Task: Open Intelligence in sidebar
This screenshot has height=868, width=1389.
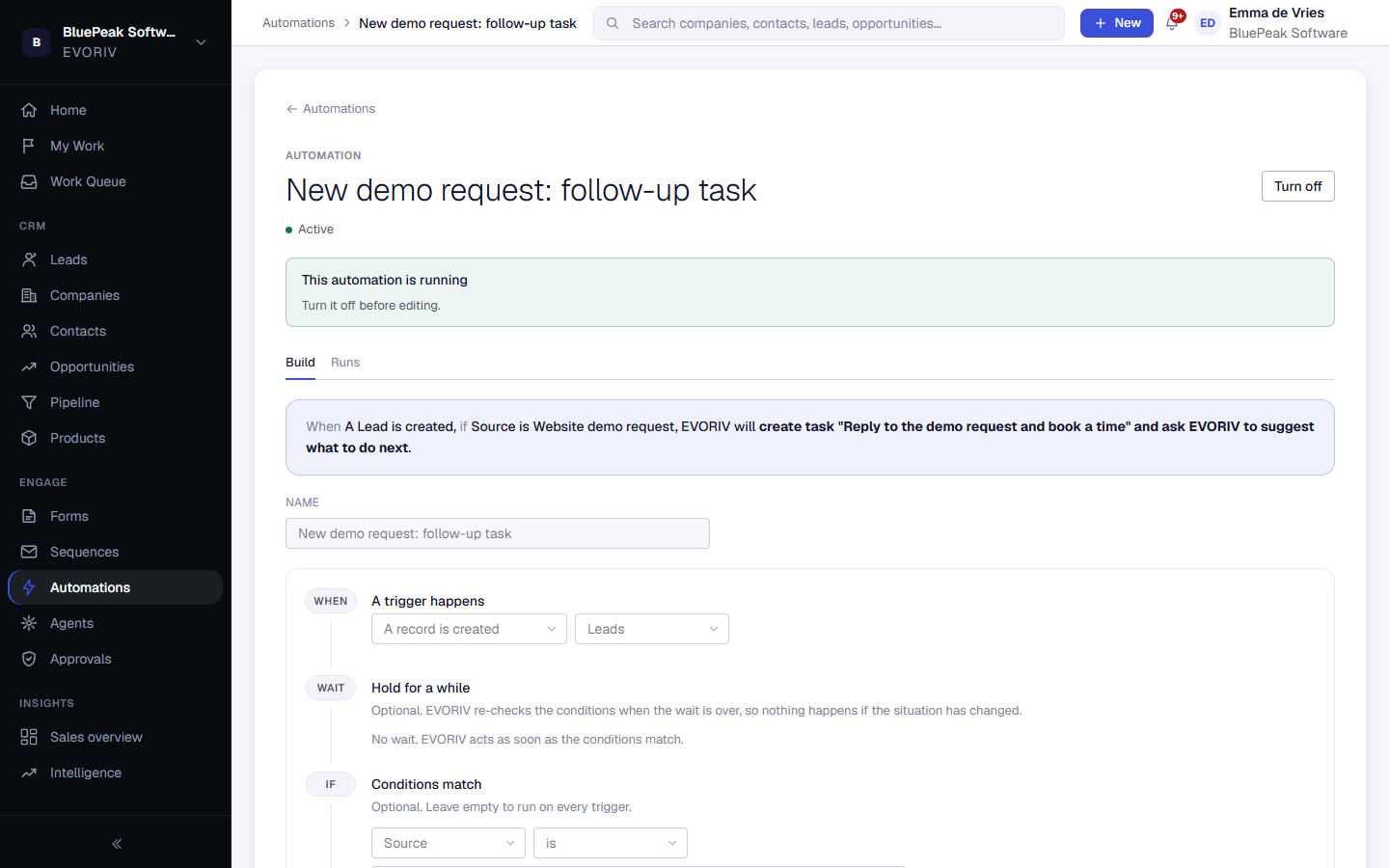Action: click(116, 773)
